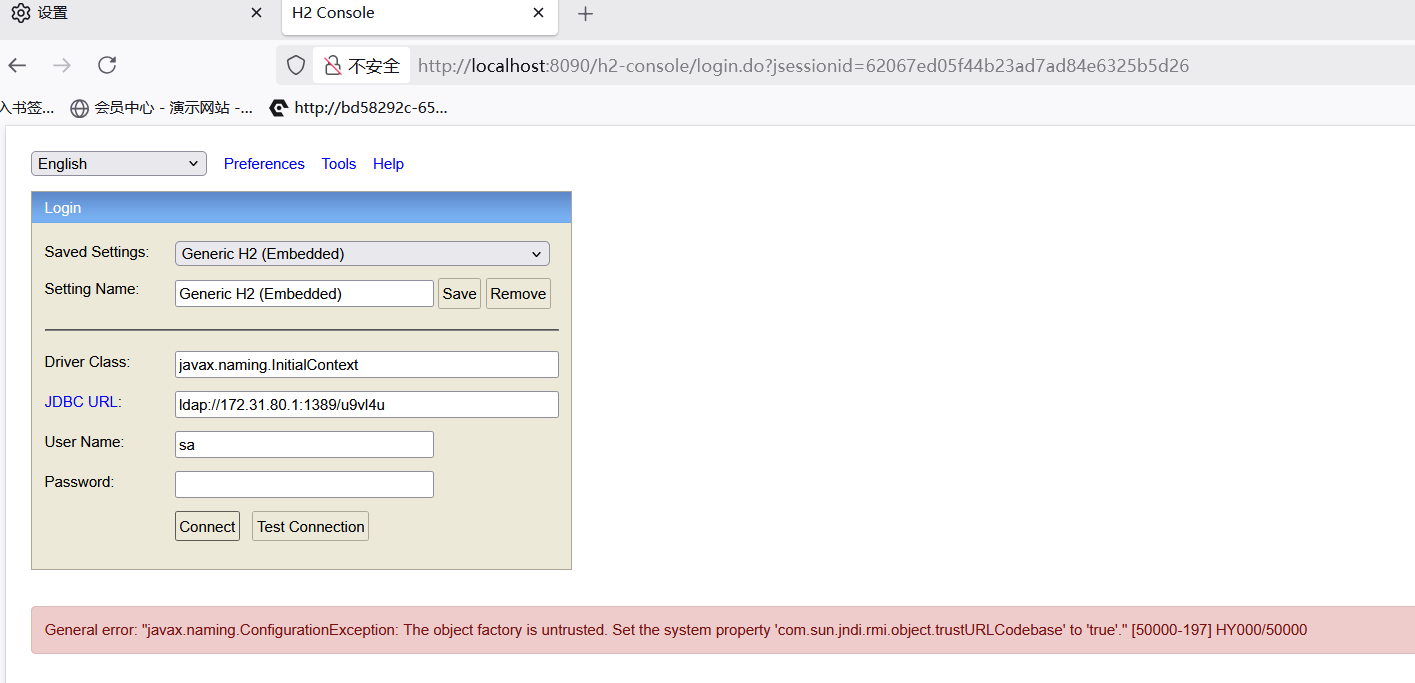Save the current setting name
Screen dimensions: 1415x683
pos(459,294)
